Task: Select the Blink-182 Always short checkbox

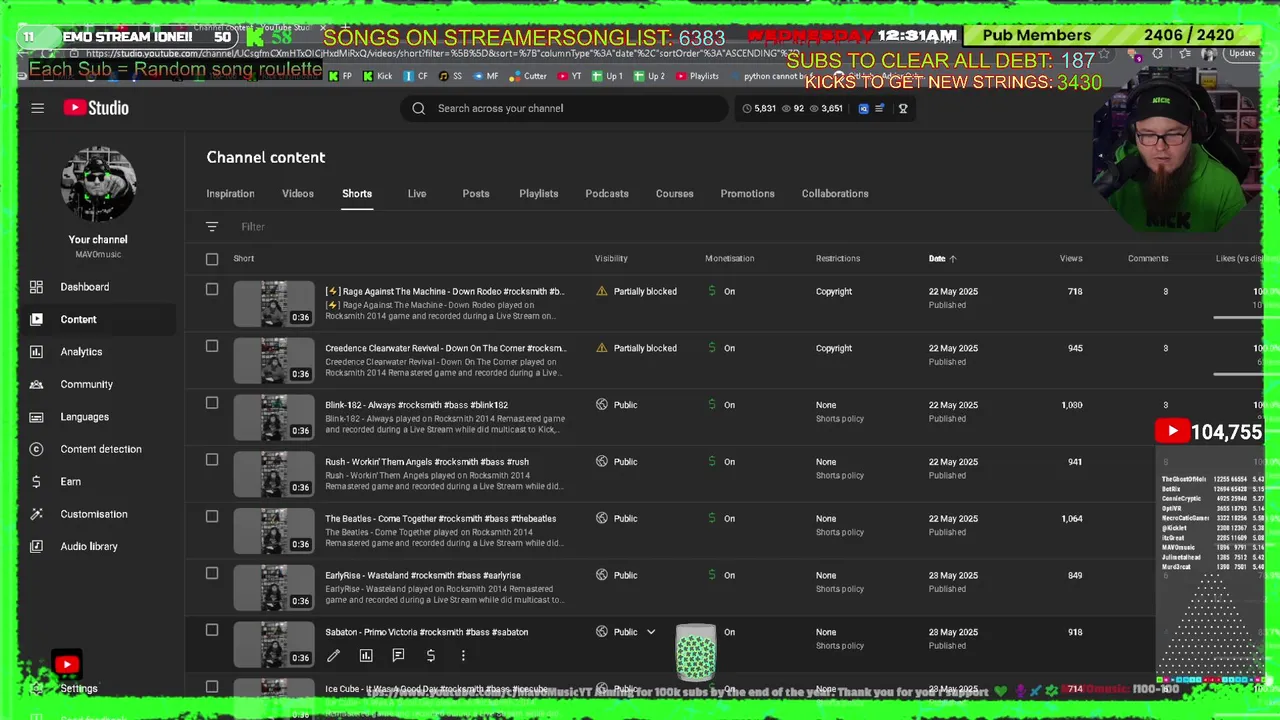Action: point(212,403)
